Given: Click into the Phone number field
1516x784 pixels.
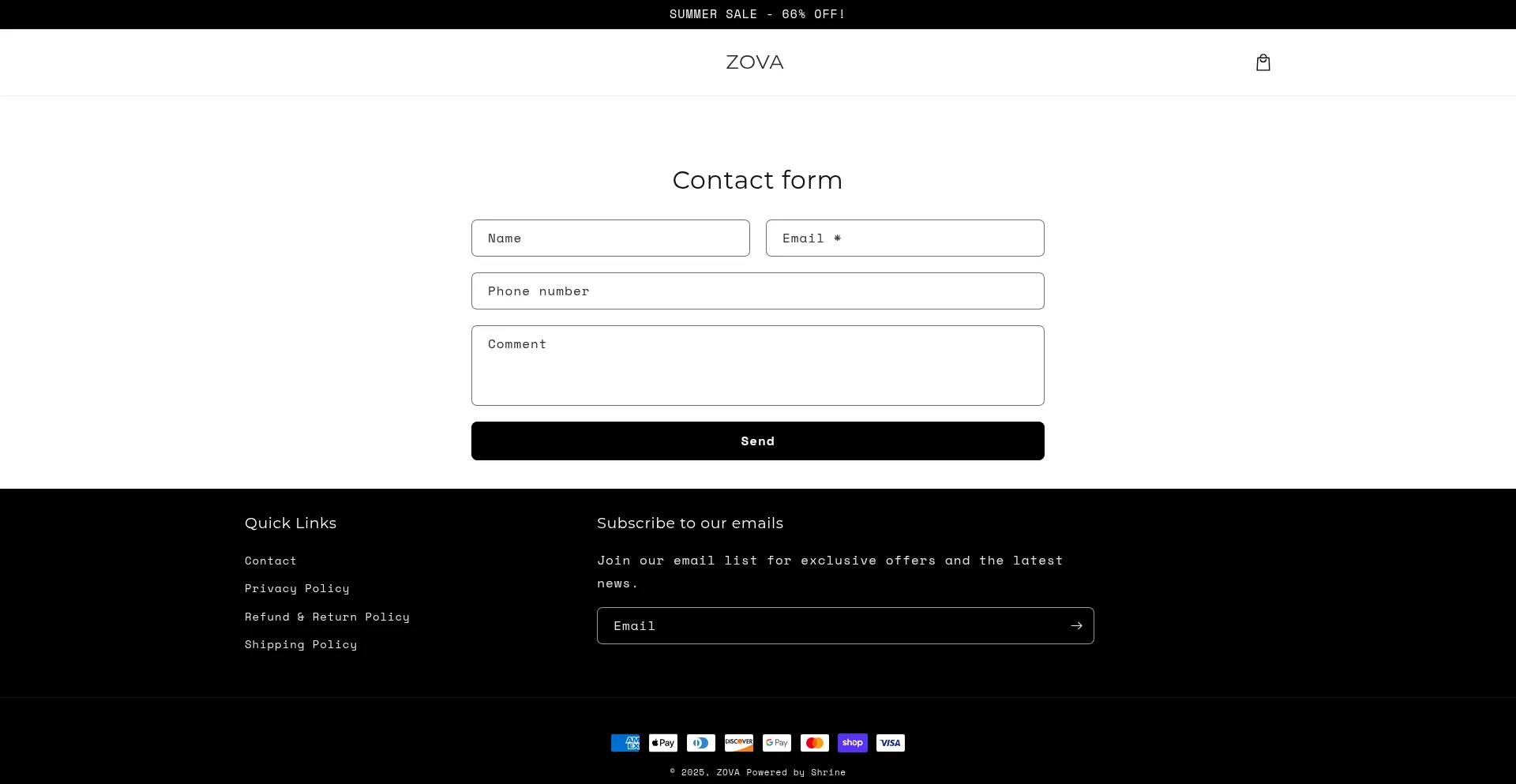Looking at the screenshot, I should coord(758,291).
